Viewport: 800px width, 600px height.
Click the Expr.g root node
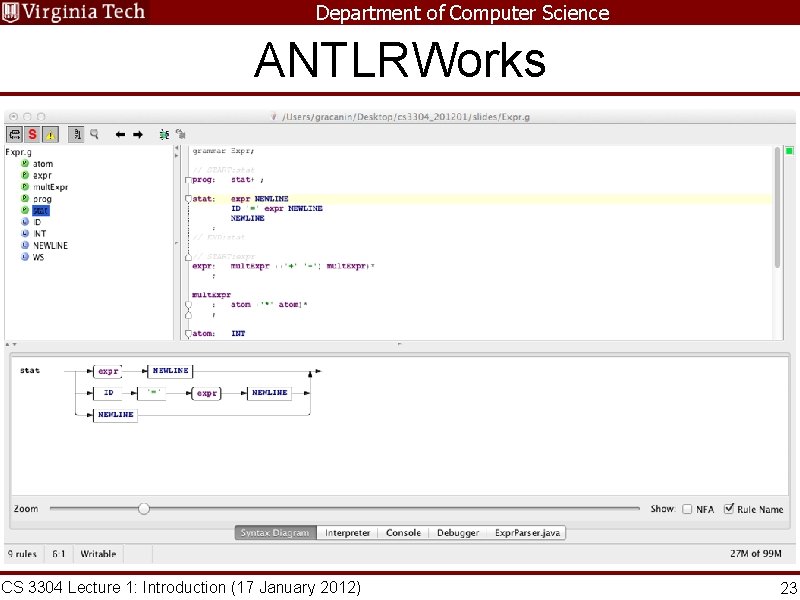click(18, 152)
